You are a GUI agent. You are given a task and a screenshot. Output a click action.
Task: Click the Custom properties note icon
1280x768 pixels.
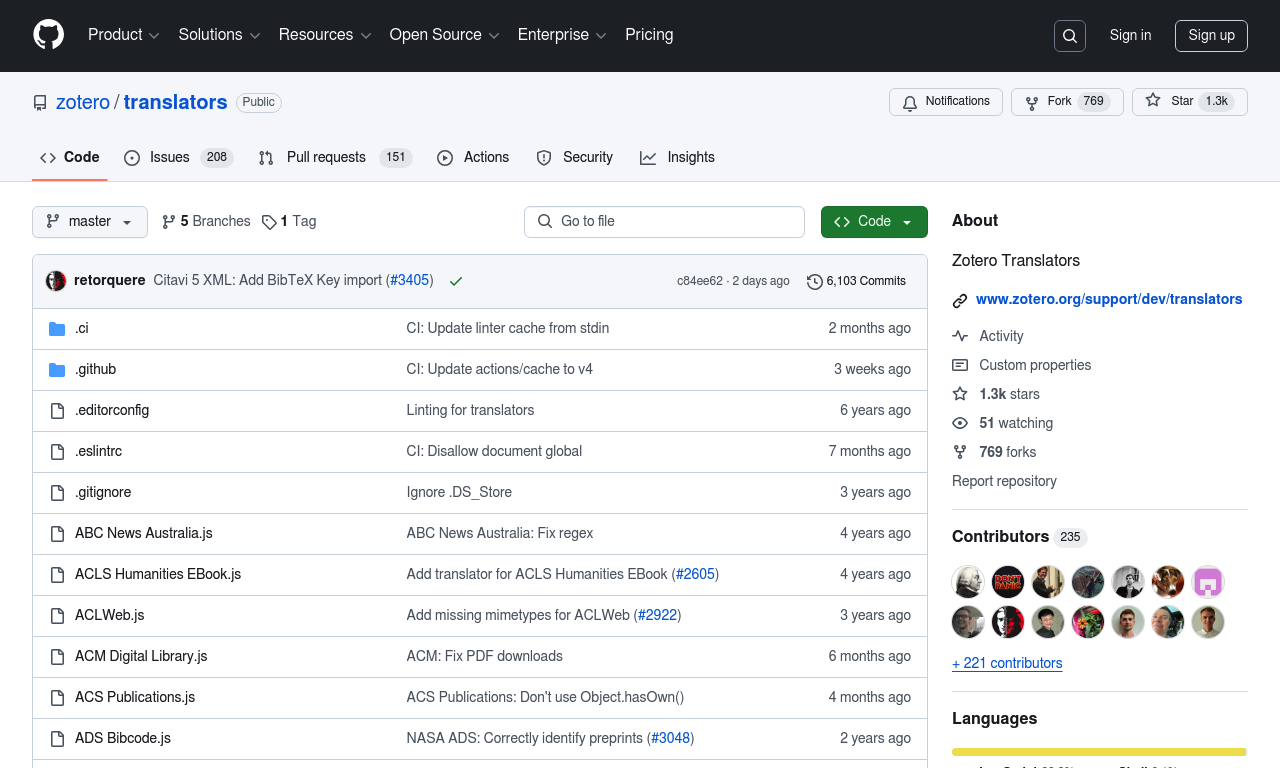[x=960, y=365]
